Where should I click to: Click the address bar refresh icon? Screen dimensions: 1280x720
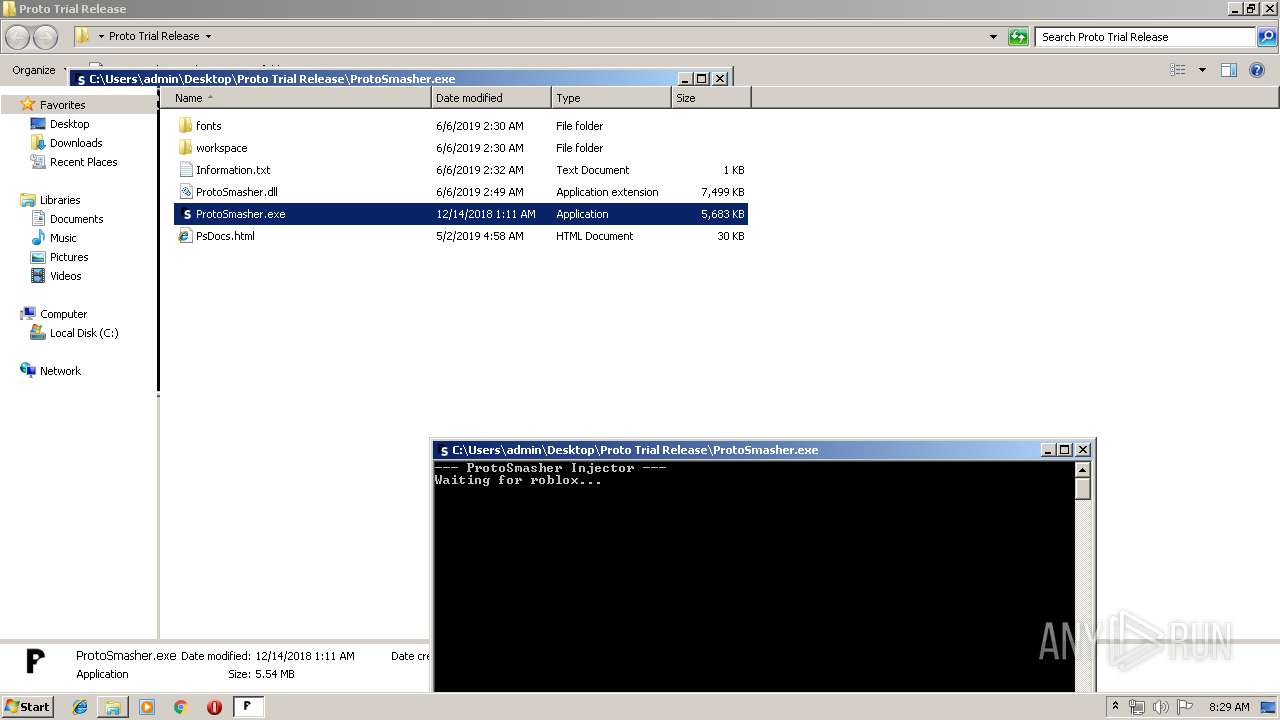(x=1018, y=37)
